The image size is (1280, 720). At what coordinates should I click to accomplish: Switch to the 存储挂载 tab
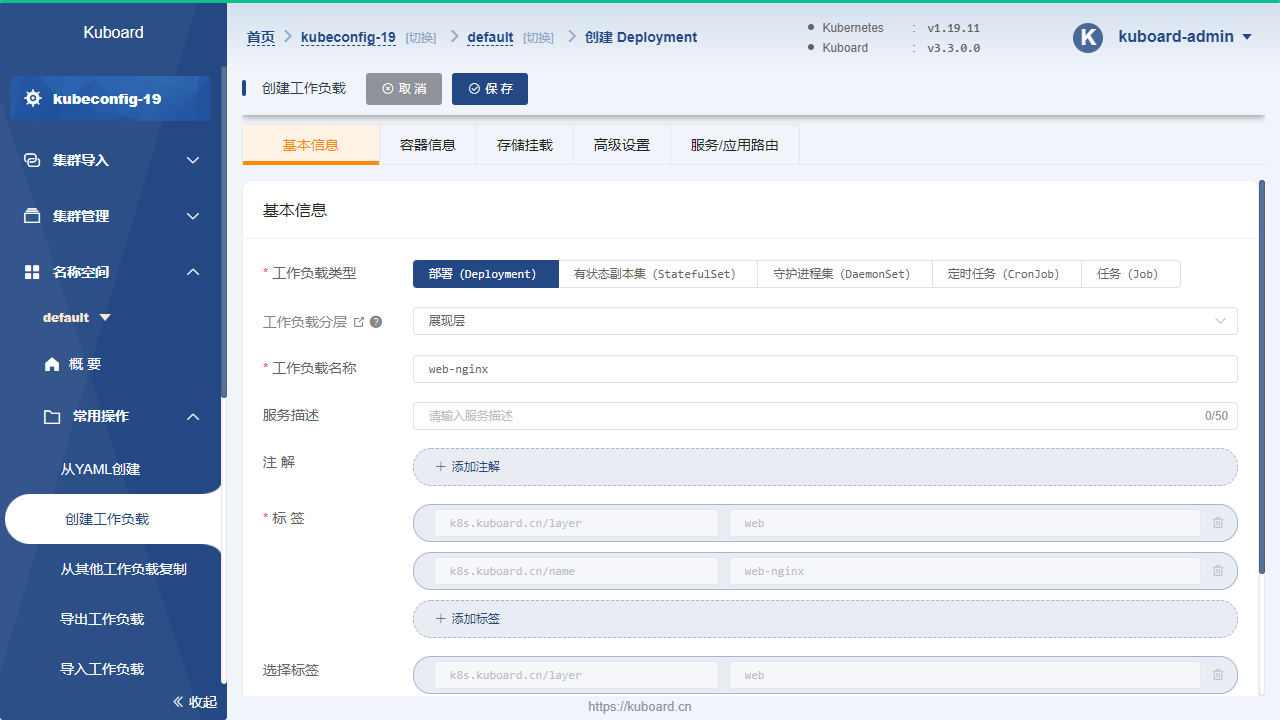525,145
